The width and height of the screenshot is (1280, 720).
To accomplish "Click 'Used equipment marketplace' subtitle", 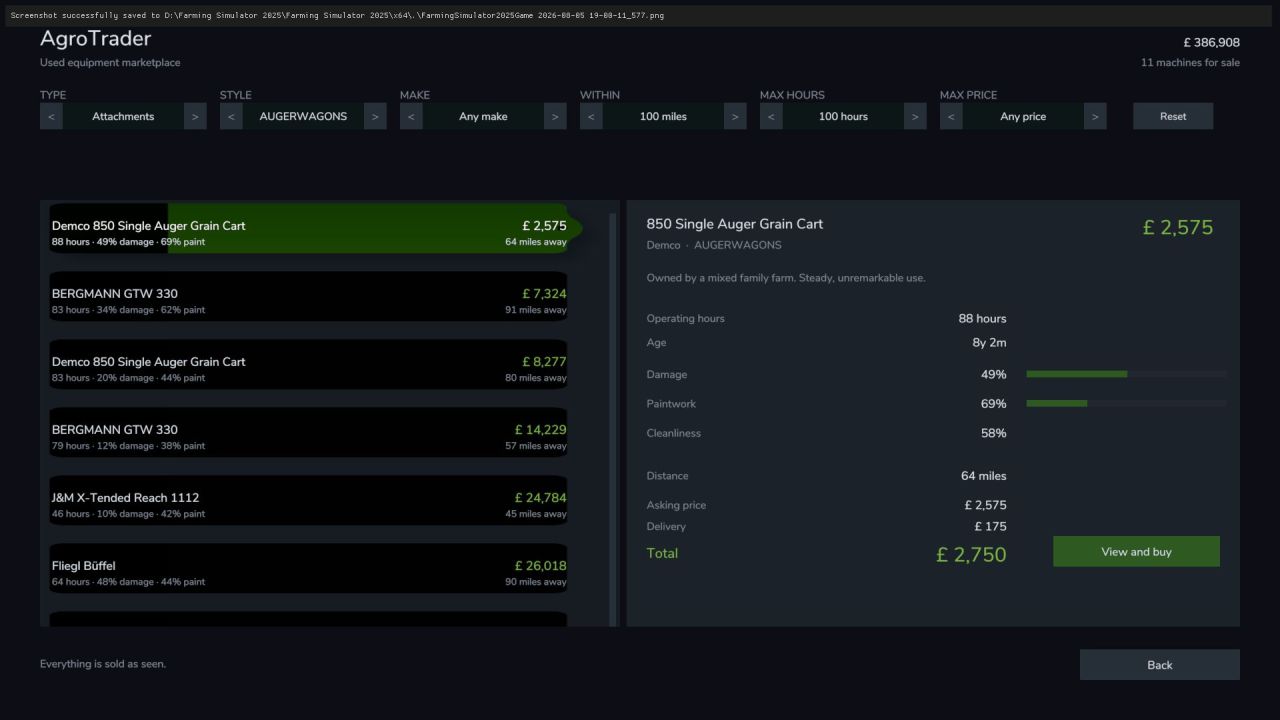I will tap(110, 63).
